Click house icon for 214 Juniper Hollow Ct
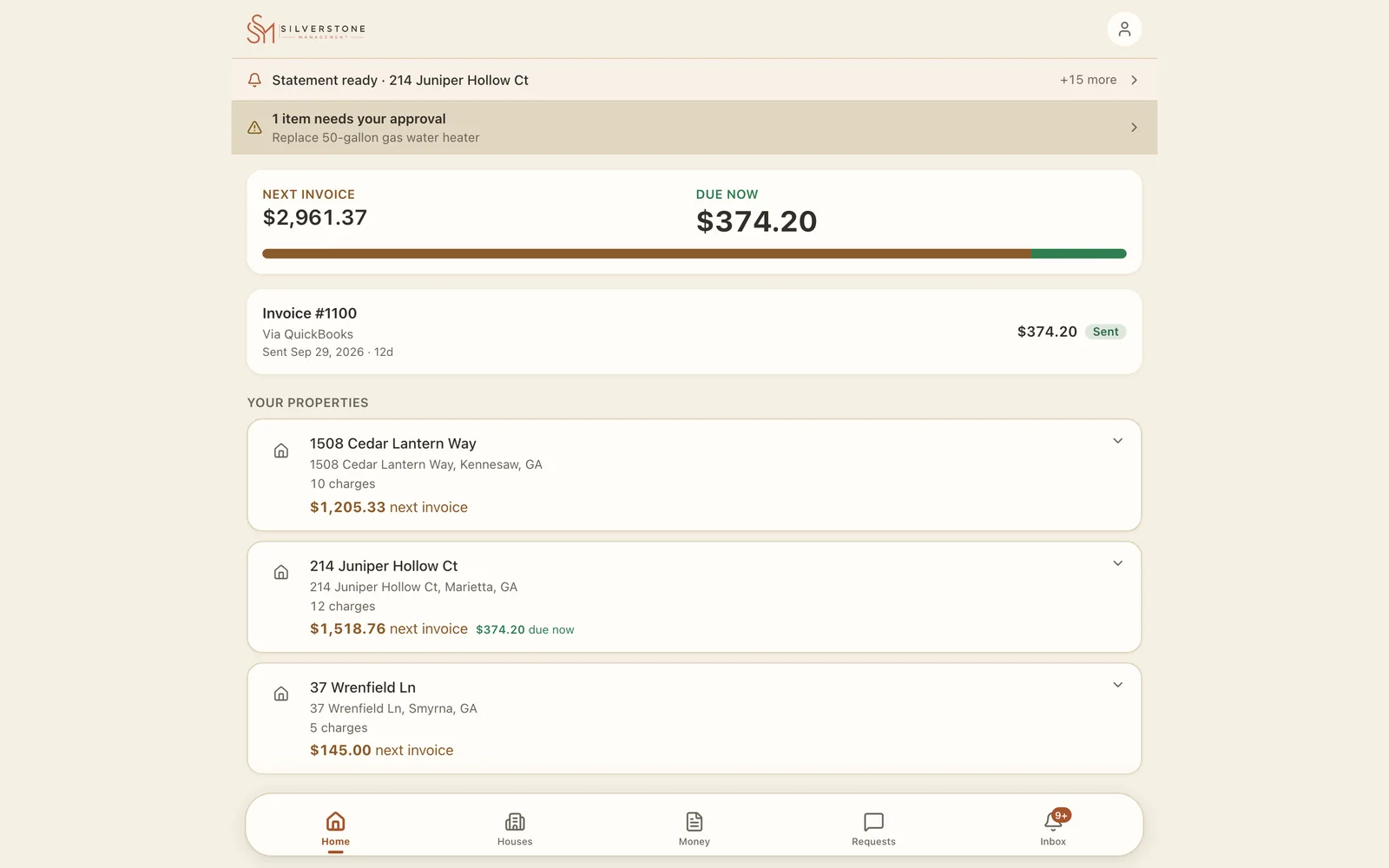 pos(281,572)
